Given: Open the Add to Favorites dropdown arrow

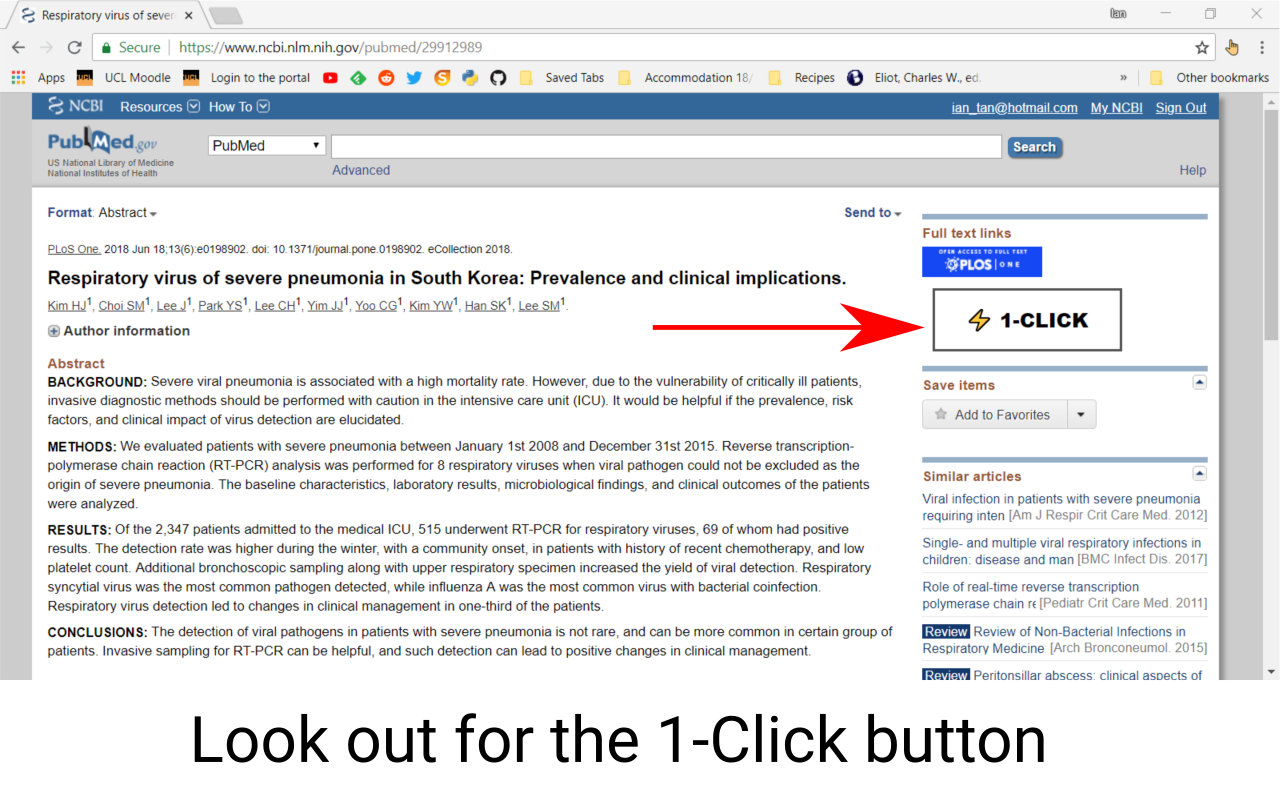Looking at the screenshot, I should click(1082, 414).
